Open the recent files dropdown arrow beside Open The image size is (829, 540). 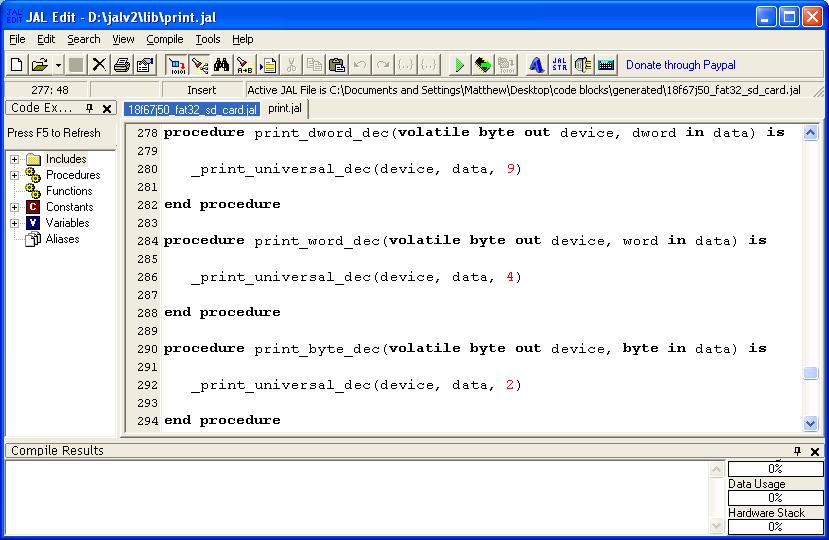58,65
